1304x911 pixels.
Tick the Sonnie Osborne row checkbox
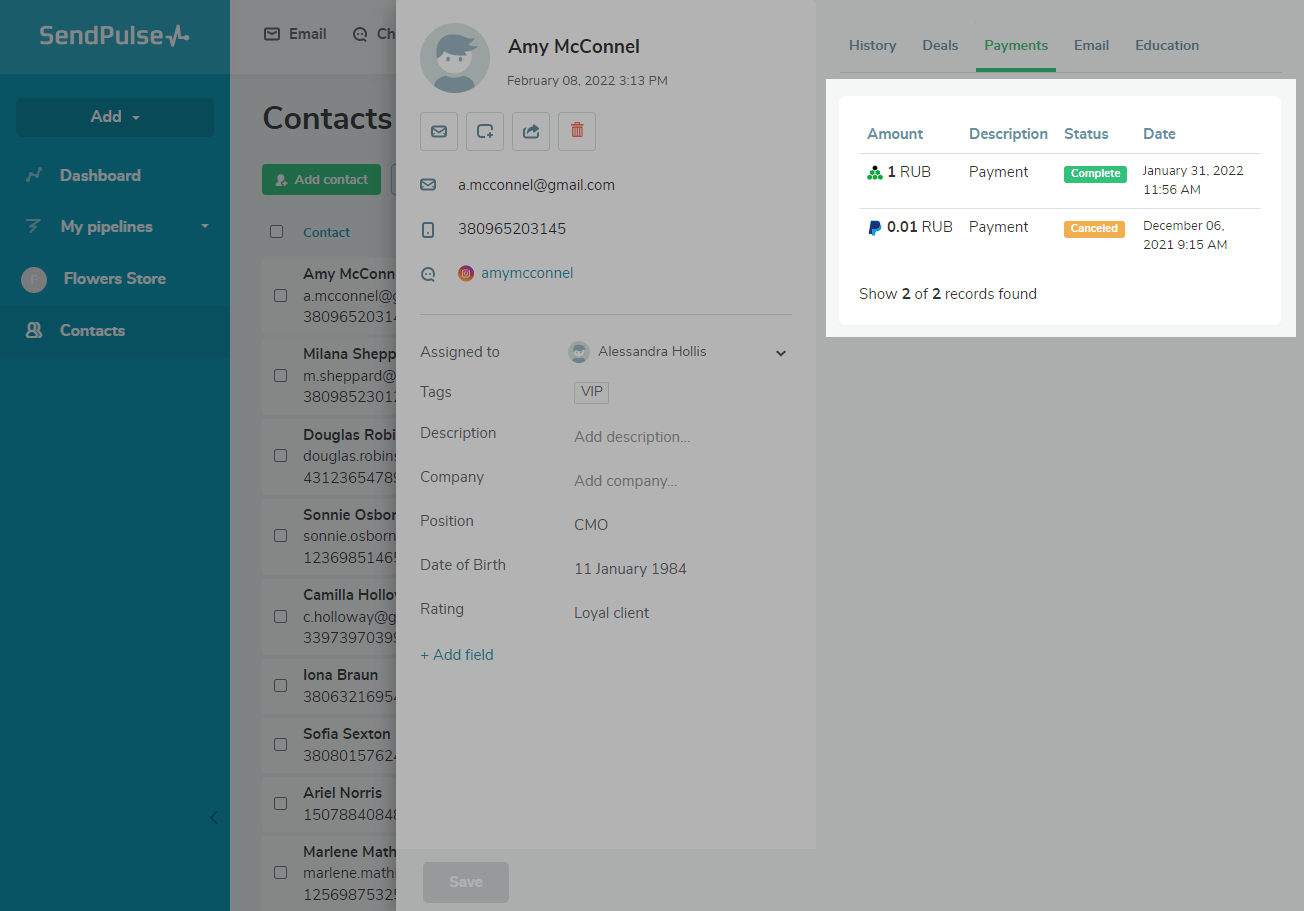point(281,536)
